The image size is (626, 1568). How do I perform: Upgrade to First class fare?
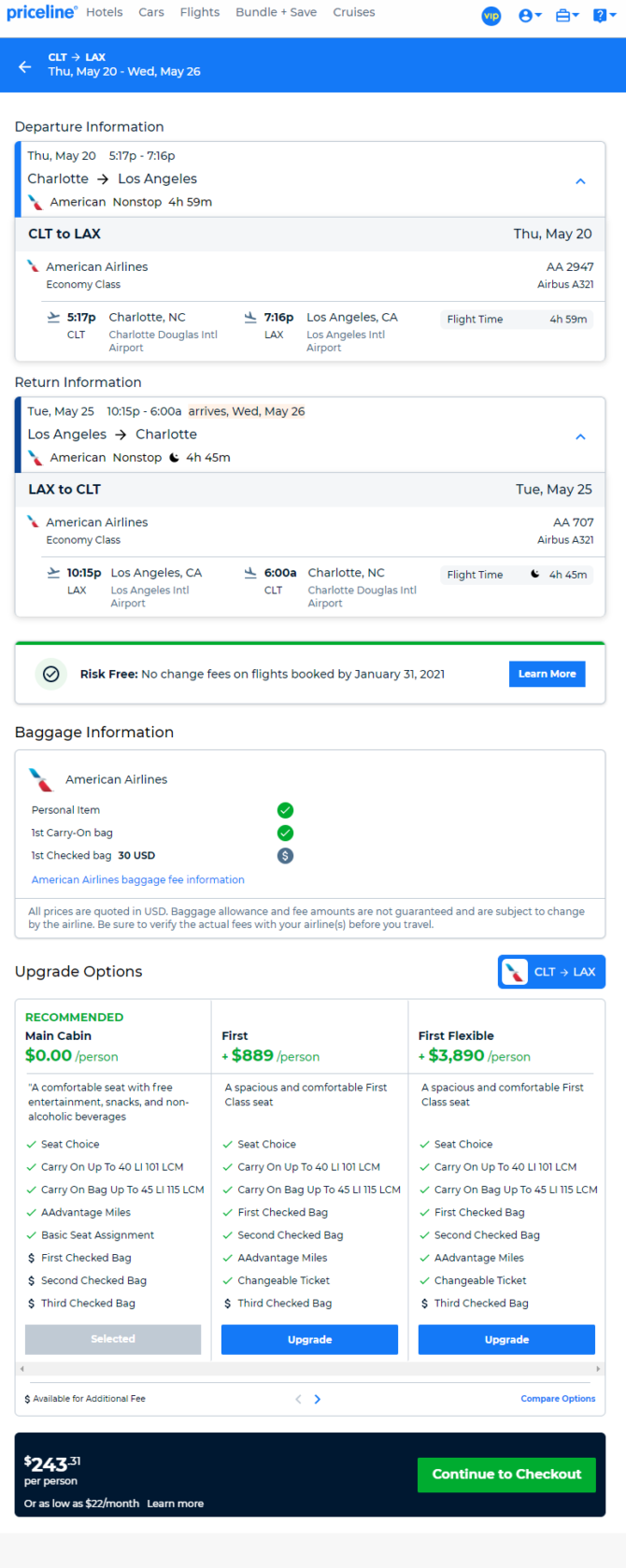(x=309, y=1339)
